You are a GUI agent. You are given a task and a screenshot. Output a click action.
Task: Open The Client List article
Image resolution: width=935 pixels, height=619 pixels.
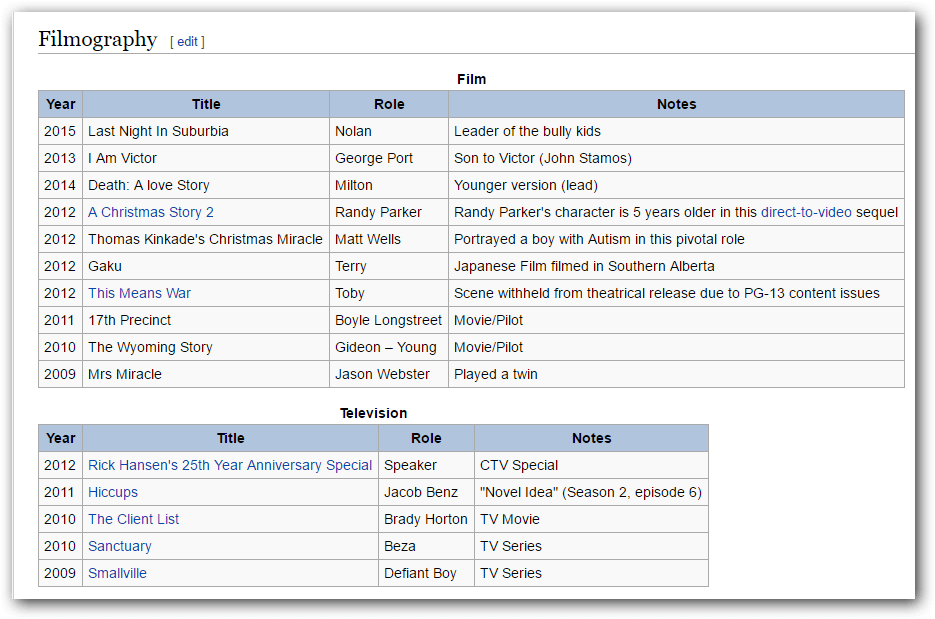tap(133, 519)
